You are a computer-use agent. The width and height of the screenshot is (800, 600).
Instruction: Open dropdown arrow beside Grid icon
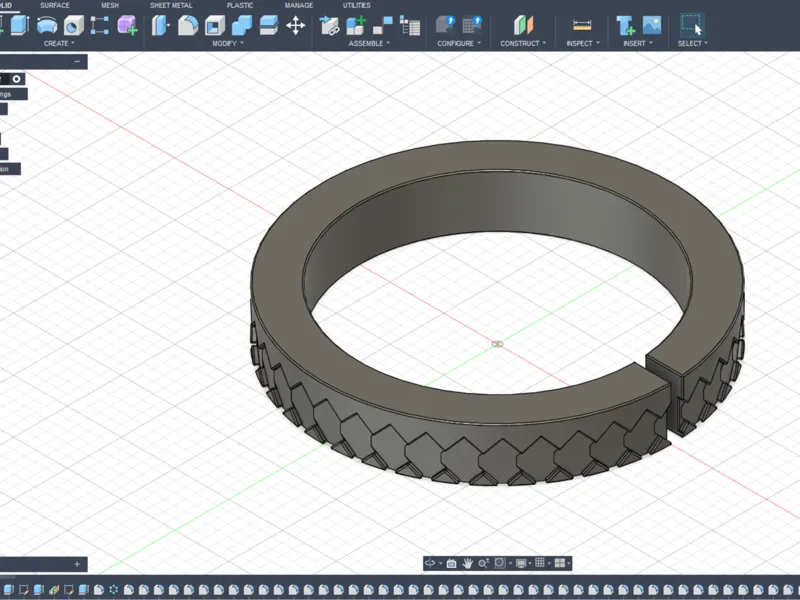[x=548, y=564]
